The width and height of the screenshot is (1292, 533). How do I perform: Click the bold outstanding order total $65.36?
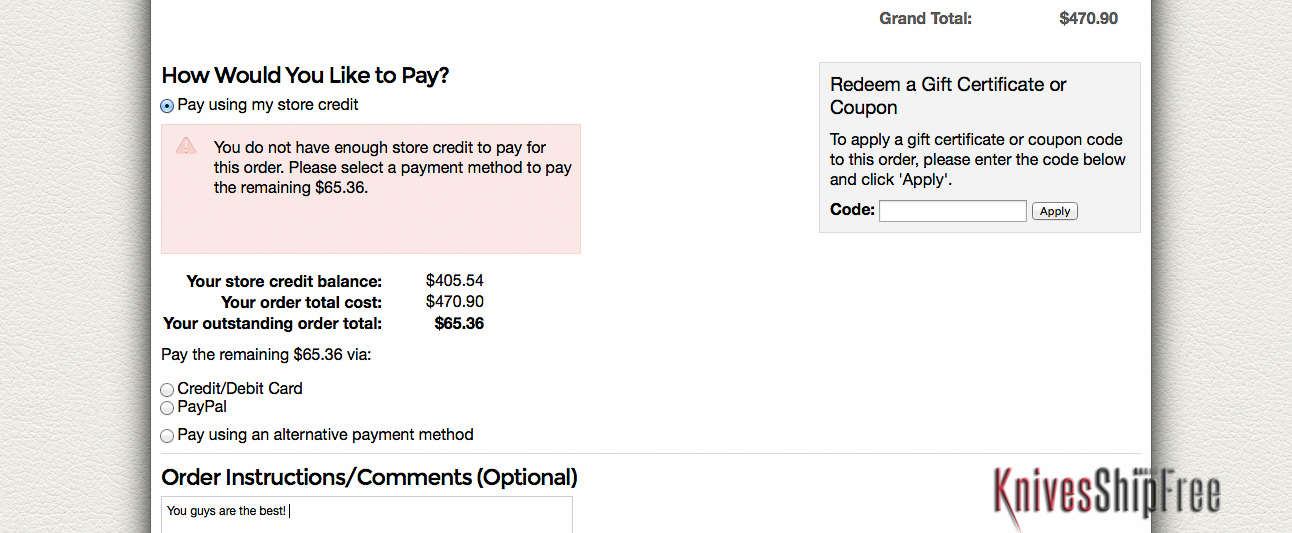coord(459,323)
